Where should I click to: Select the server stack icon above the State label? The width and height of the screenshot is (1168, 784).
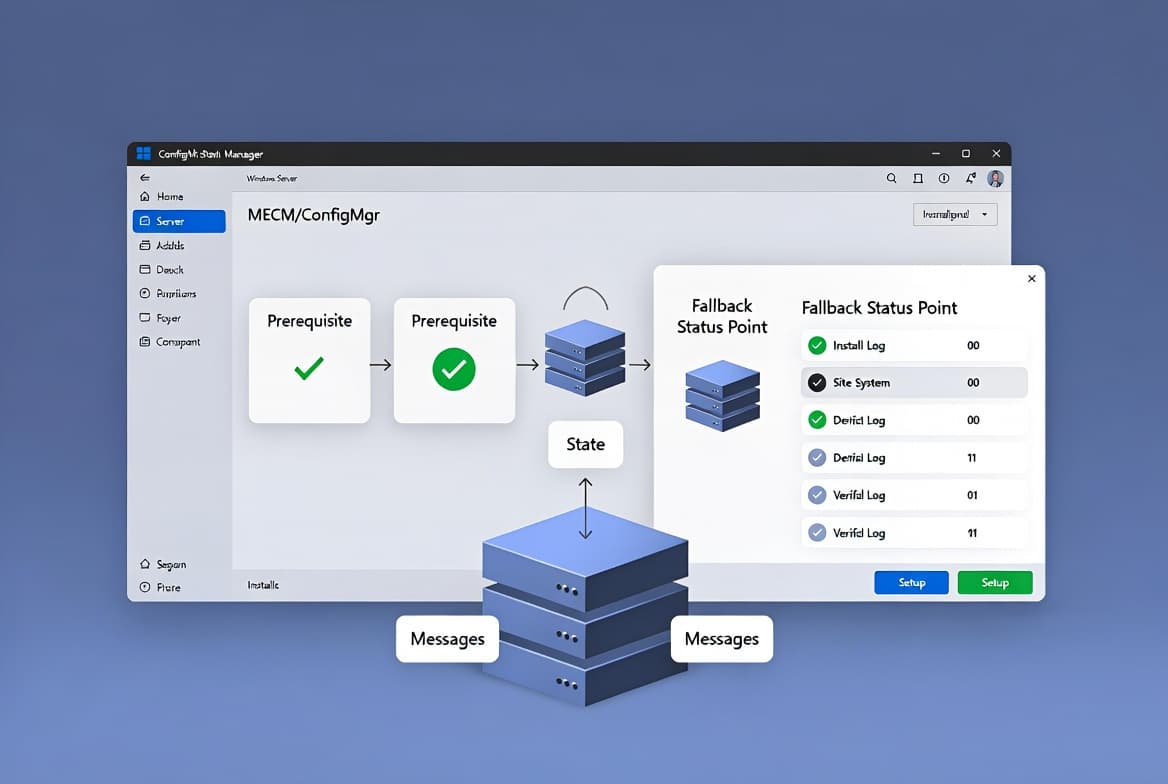click(x=585, y=358)
